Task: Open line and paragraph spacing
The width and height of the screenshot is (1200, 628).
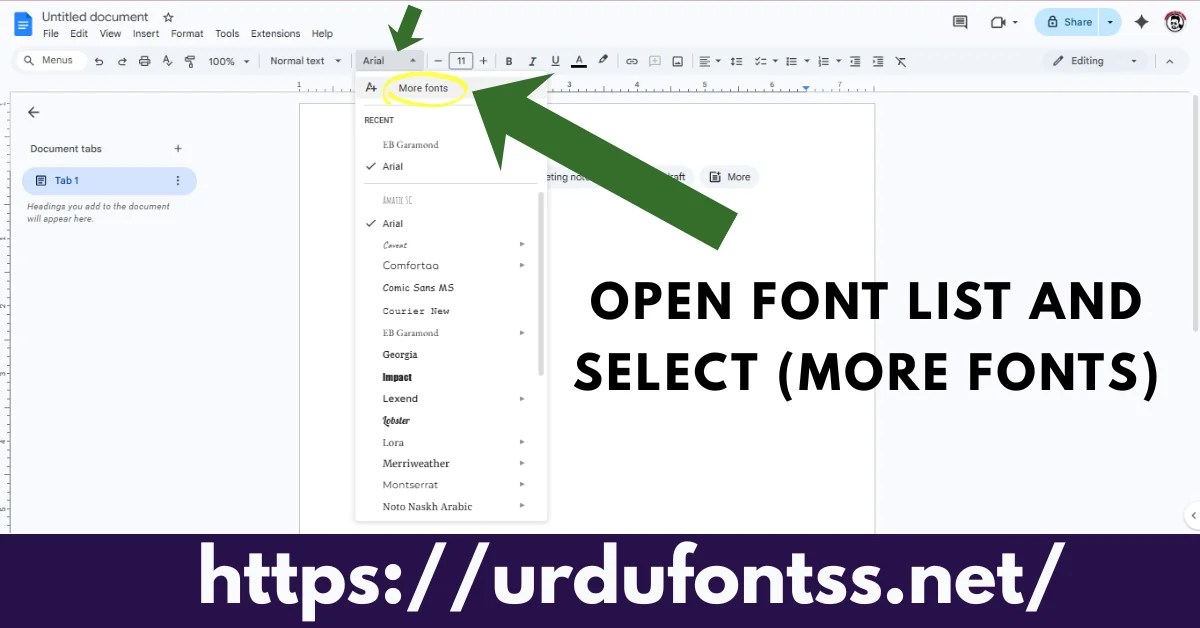Action: 737,61
